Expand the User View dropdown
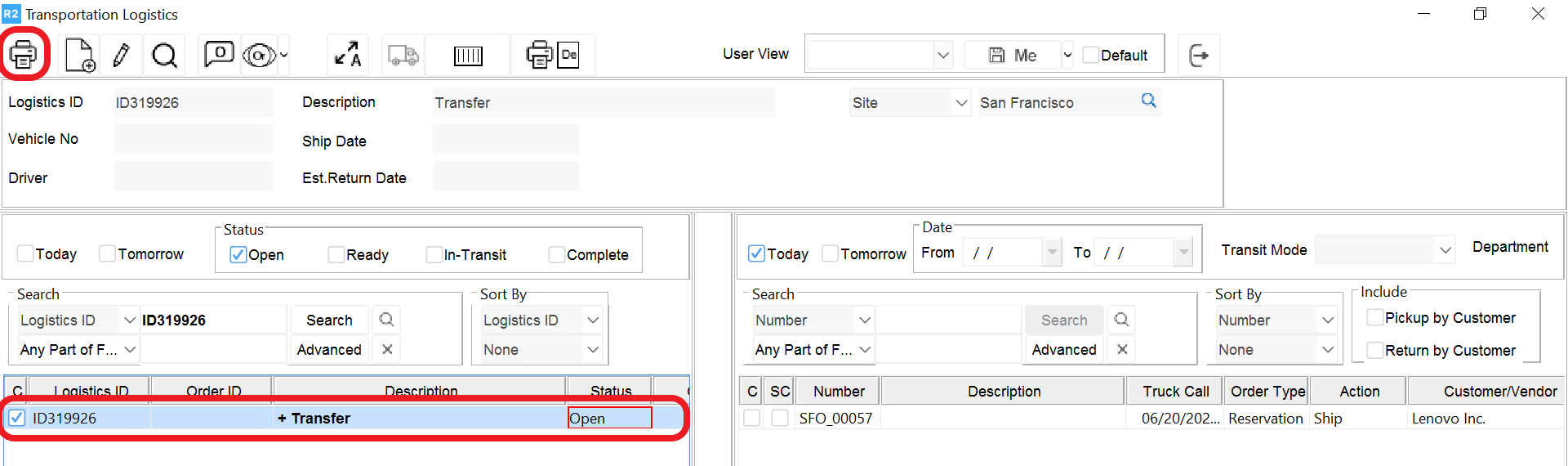 (x=943, y=55)
